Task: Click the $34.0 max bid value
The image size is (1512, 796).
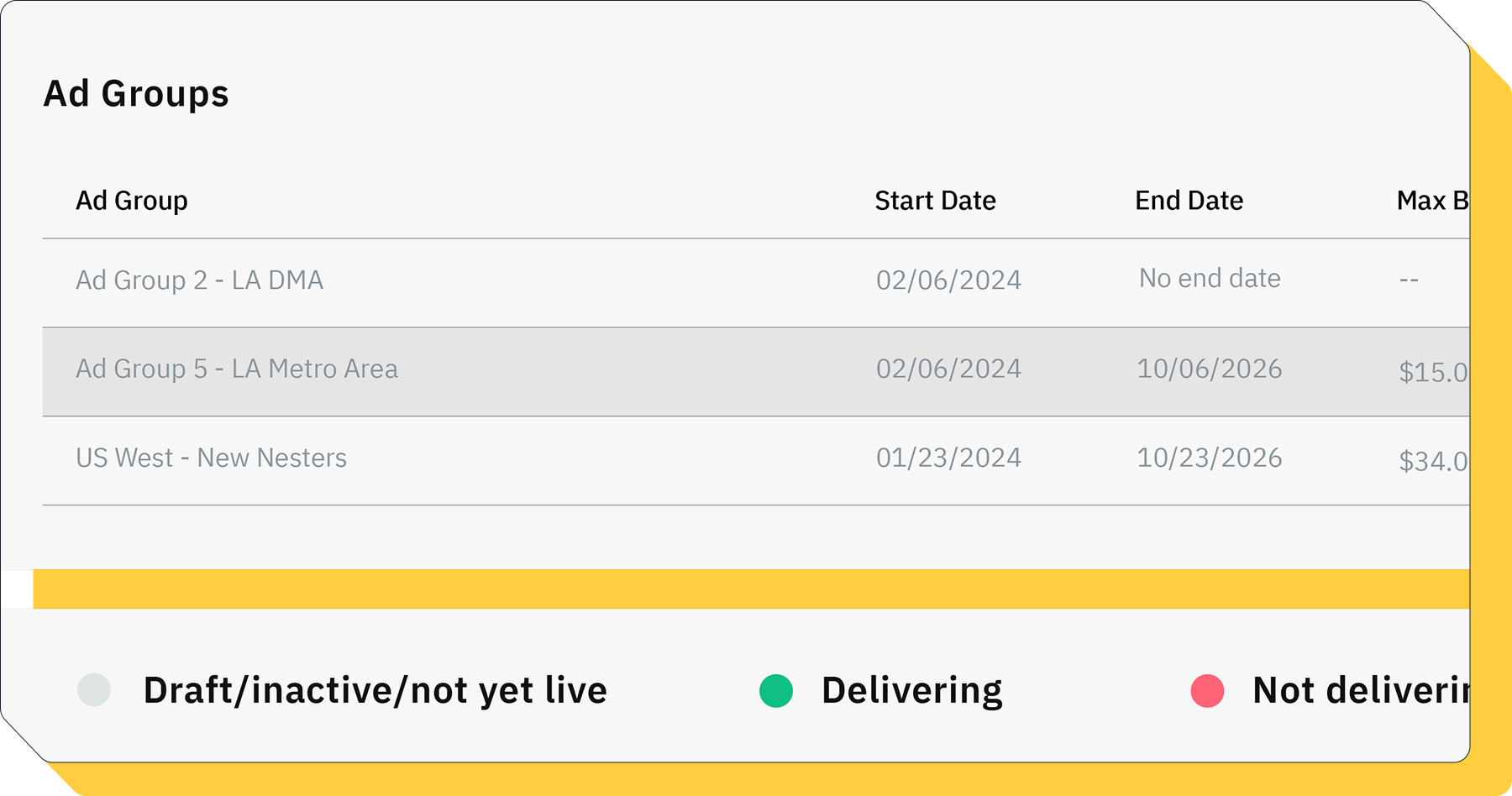Action: [x=1433, y=461]
